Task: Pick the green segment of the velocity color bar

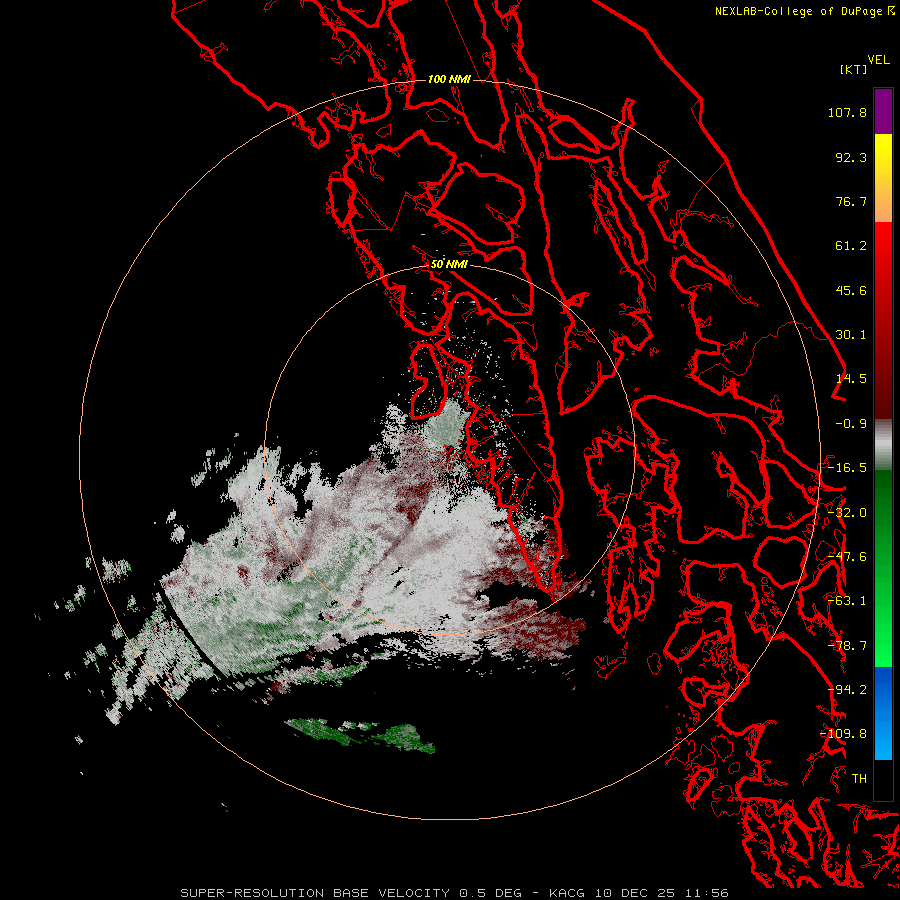Action: pos(883,568)
